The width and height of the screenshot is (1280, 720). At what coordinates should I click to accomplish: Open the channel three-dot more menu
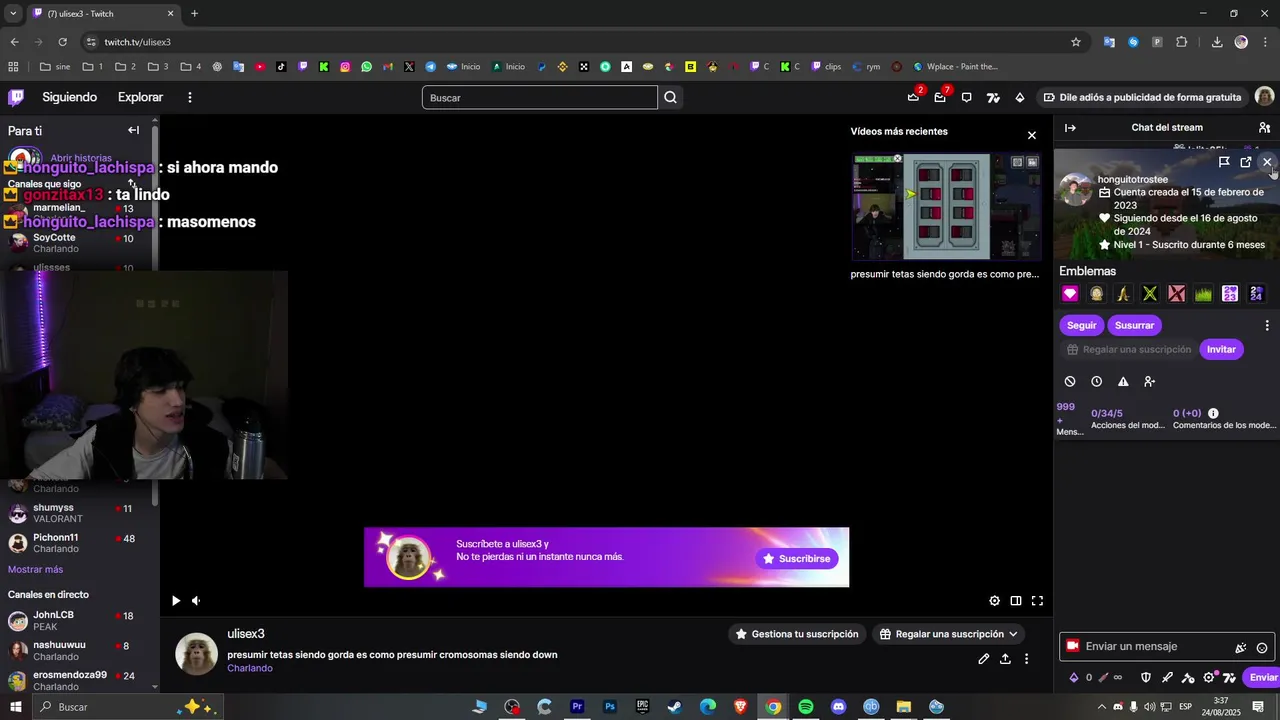[x=1026, y=659]
